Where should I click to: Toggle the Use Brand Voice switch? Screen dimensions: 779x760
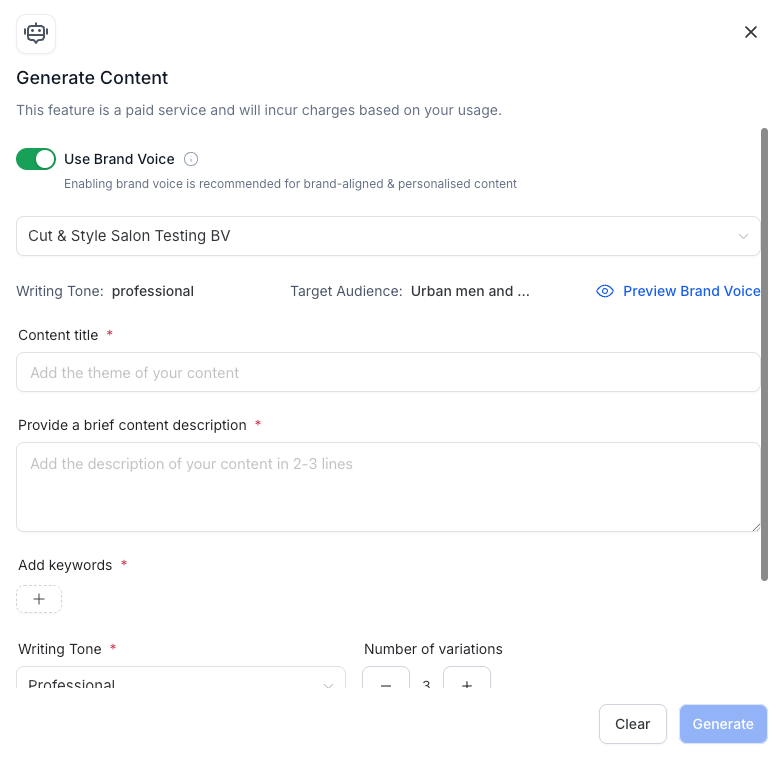click(36, 159)
